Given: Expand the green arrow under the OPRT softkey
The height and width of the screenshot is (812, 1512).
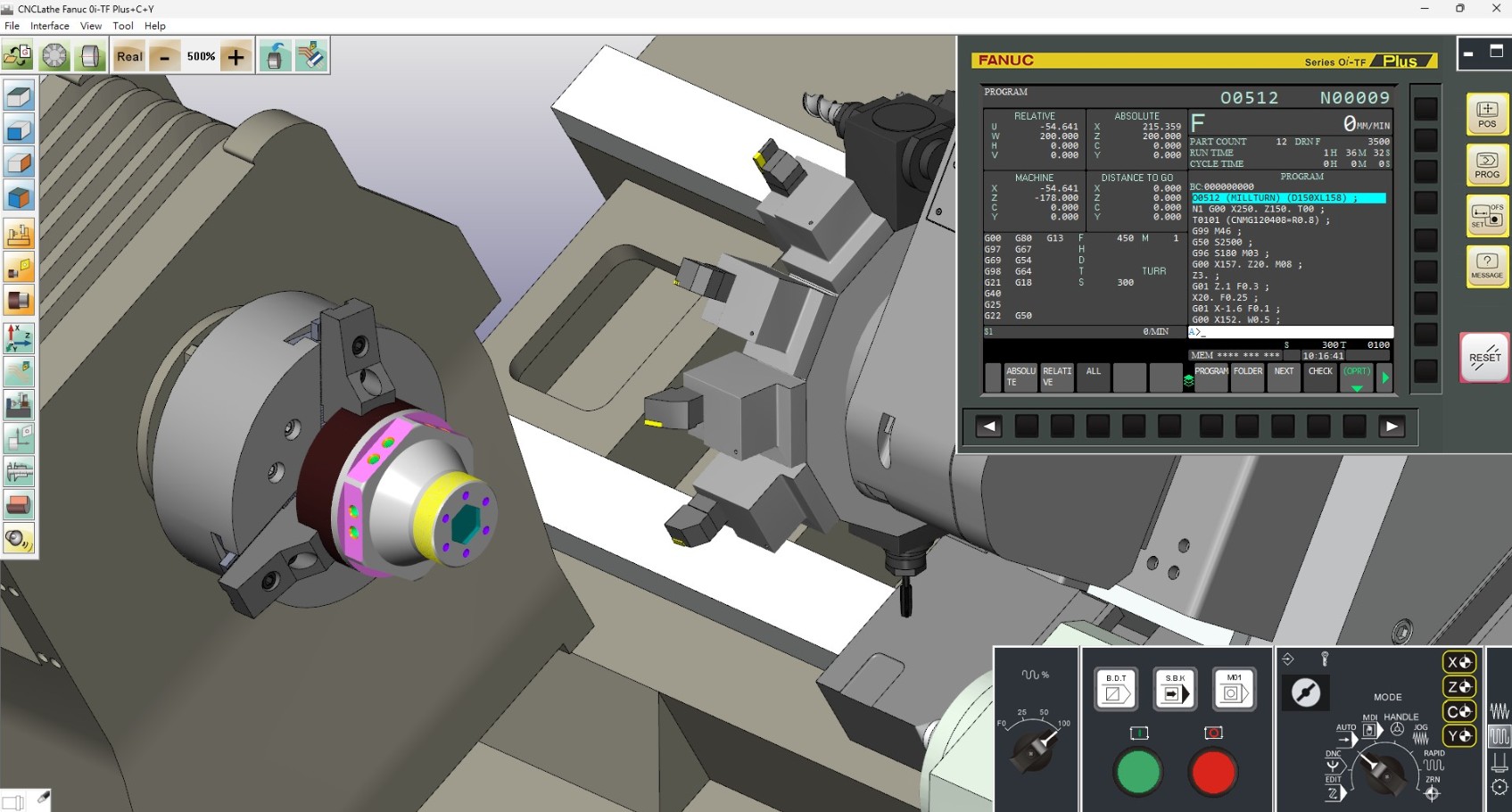Looking at the screenshot, I should tap(1358, 388).
